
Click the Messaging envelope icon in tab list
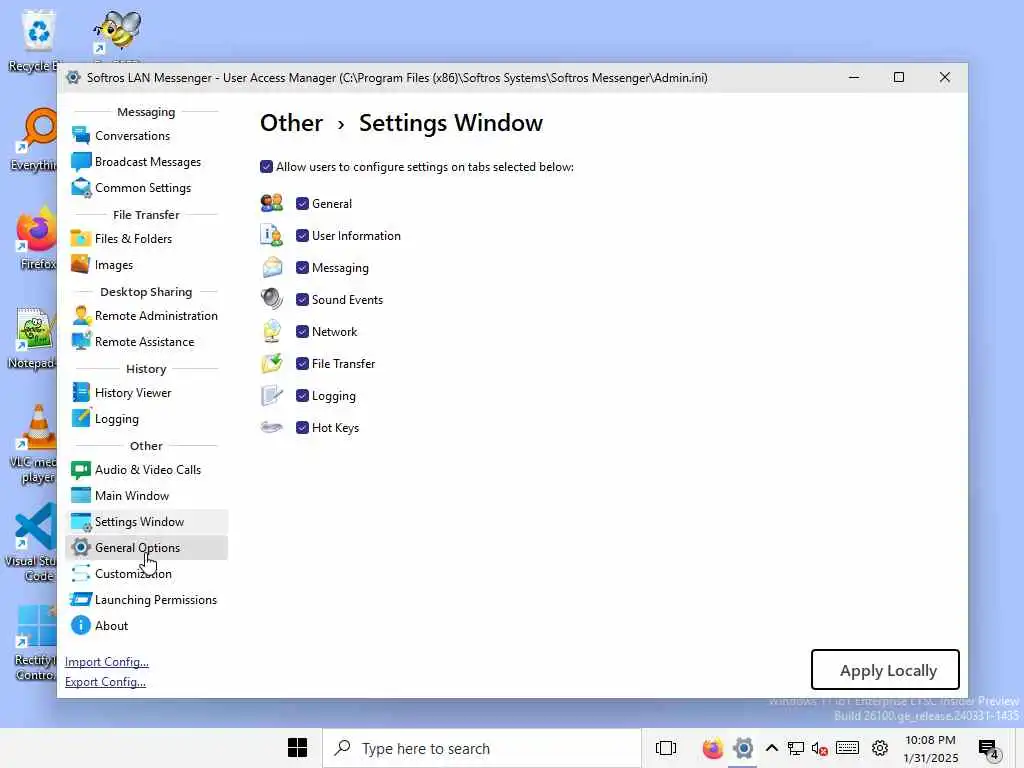272,267
